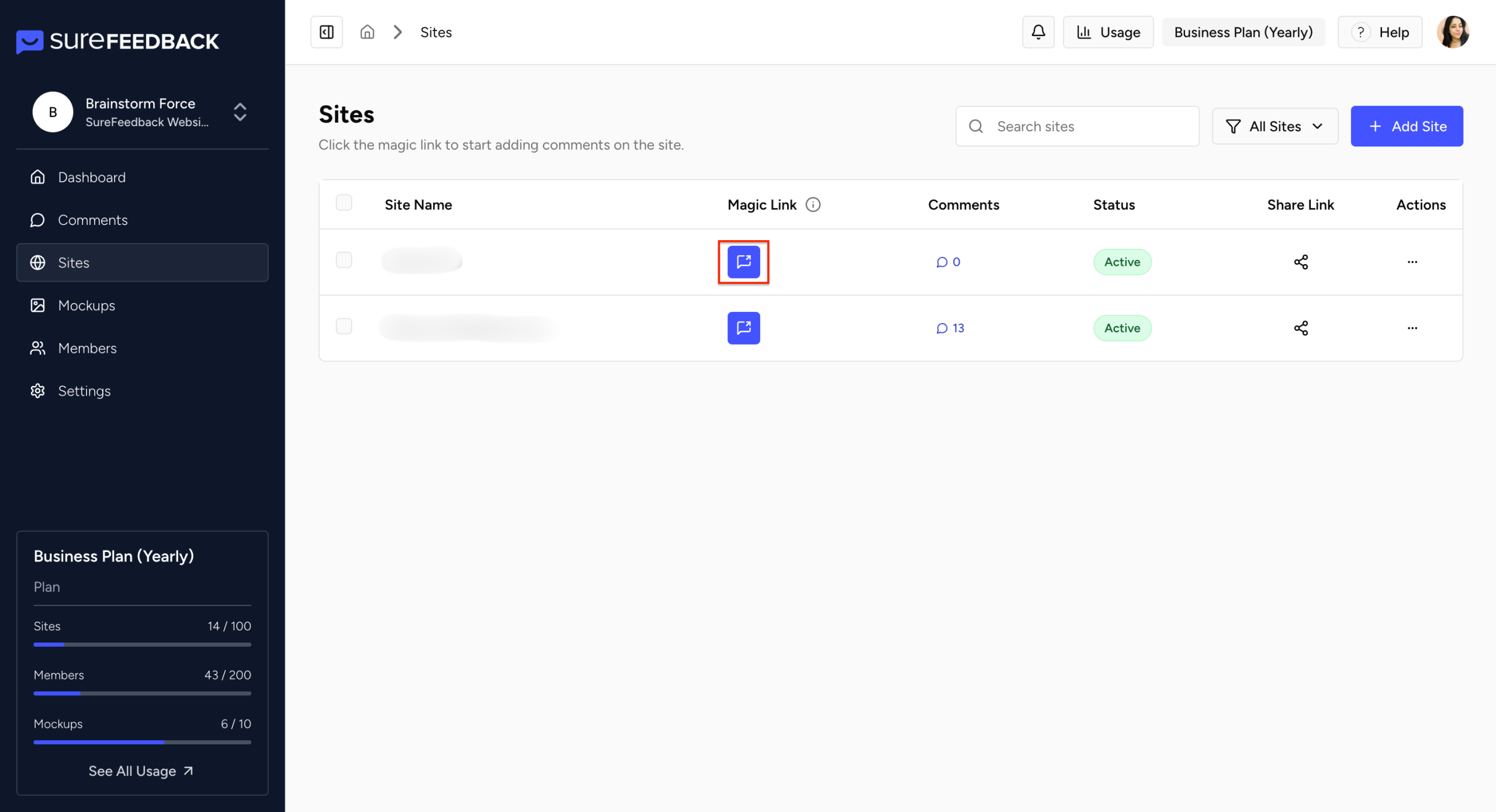Viewport: 1496px width, 812px height.
Task: Click the share link icon in the first row
Action: (x=1301, y=262)
